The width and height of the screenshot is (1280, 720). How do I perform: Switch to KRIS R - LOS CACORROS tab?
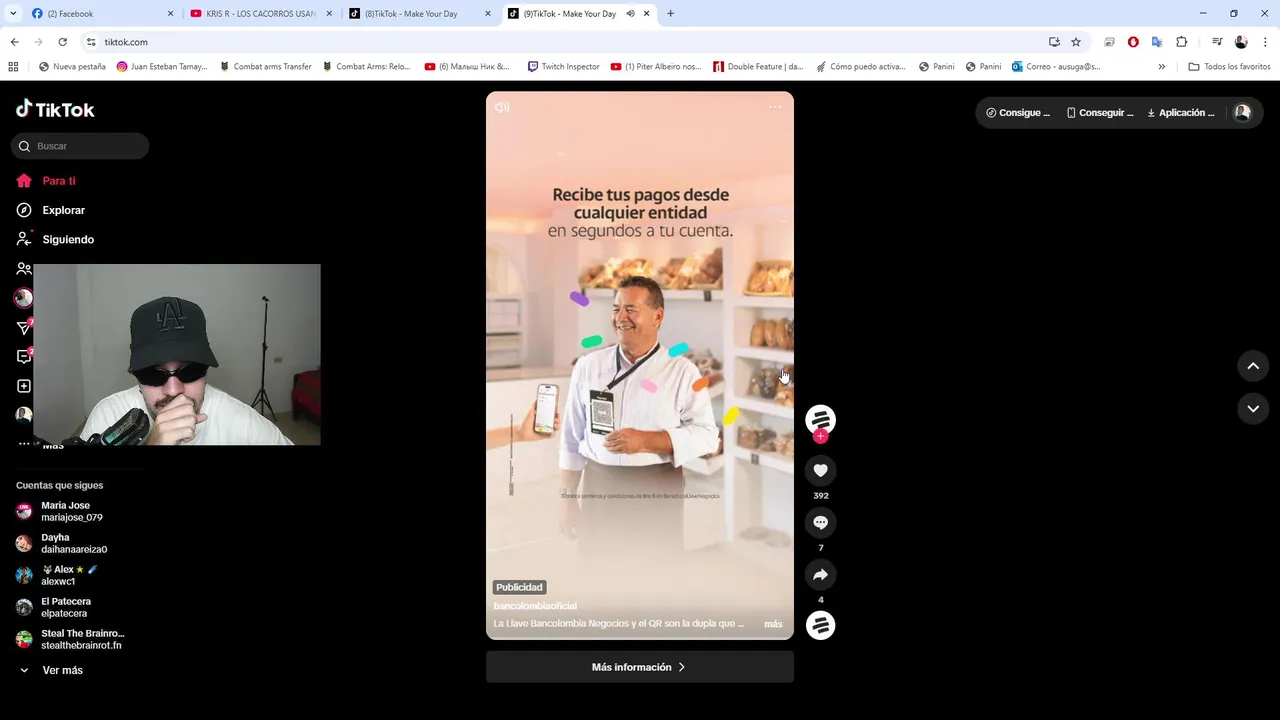click(x=260, y=14)
